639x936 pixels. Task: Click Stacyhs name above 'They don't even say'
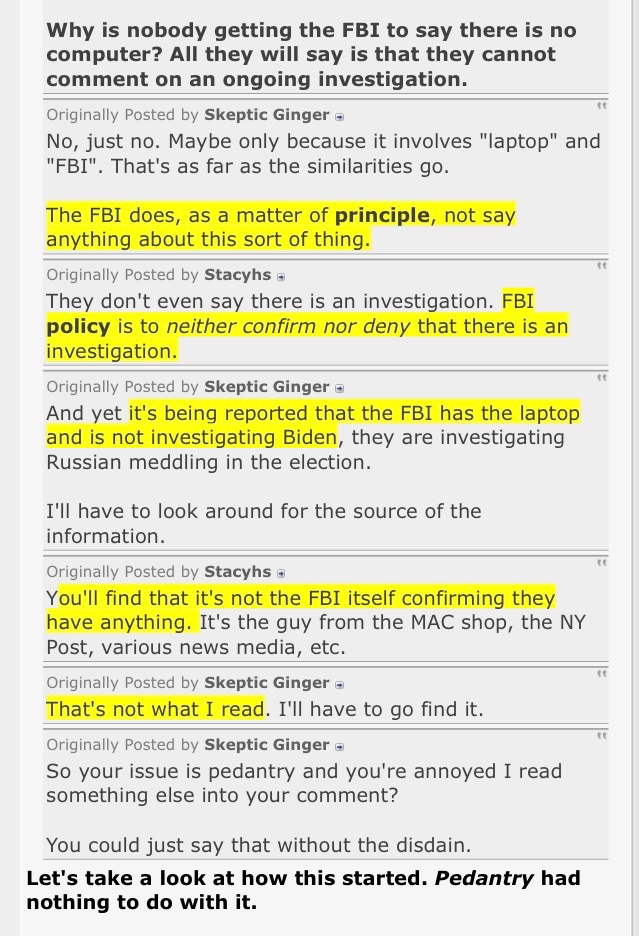(x=237, y=274)
